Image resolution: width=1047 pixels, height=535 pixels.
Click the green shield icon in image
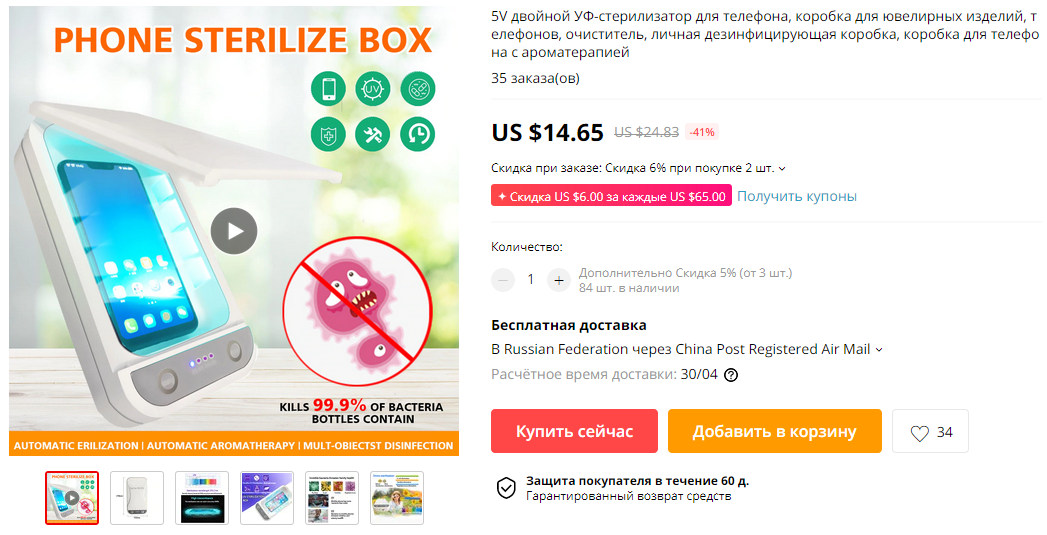coord(328,134)
